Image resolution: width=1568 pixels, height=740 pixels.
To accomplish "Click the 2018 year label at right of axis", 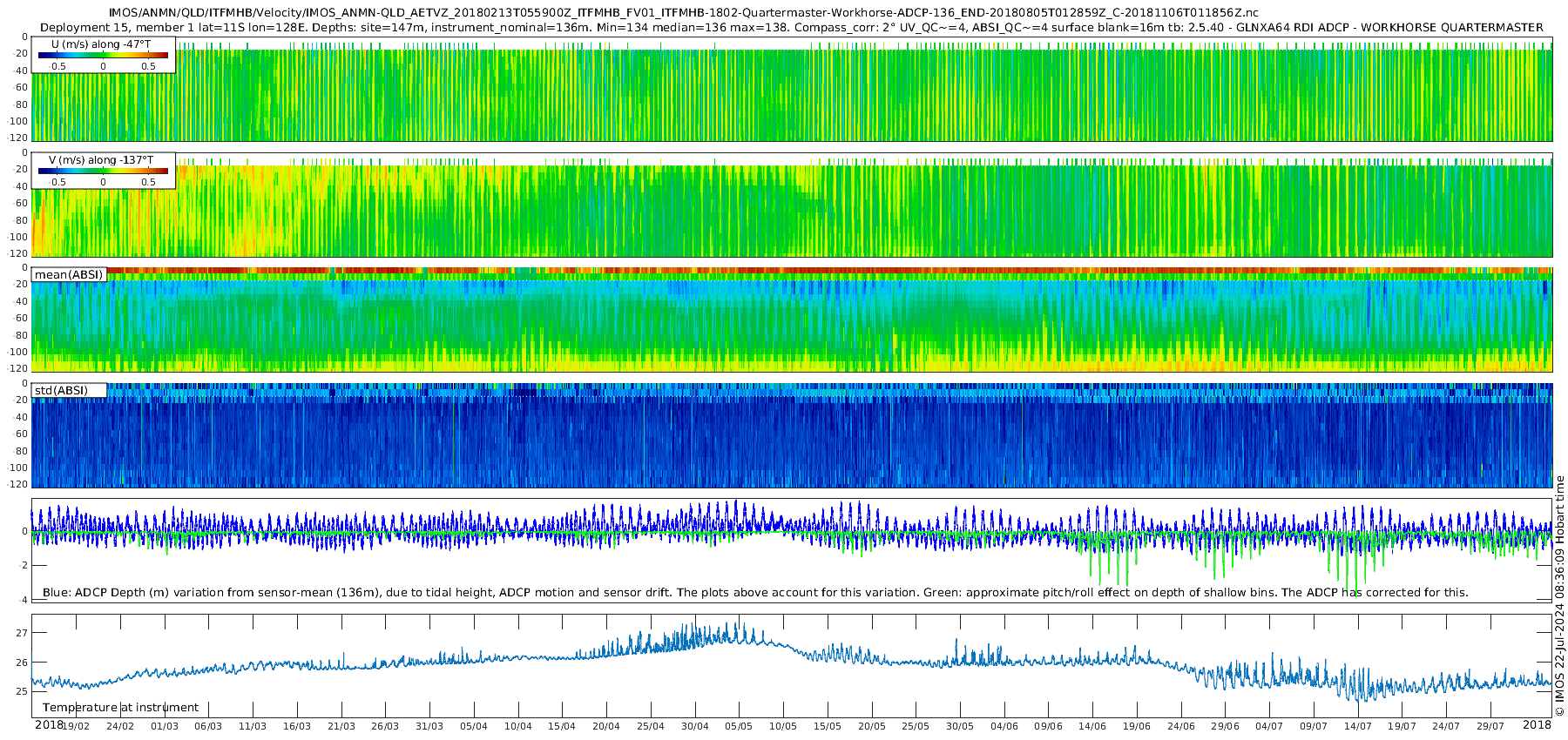I will tap(1537, 724).
